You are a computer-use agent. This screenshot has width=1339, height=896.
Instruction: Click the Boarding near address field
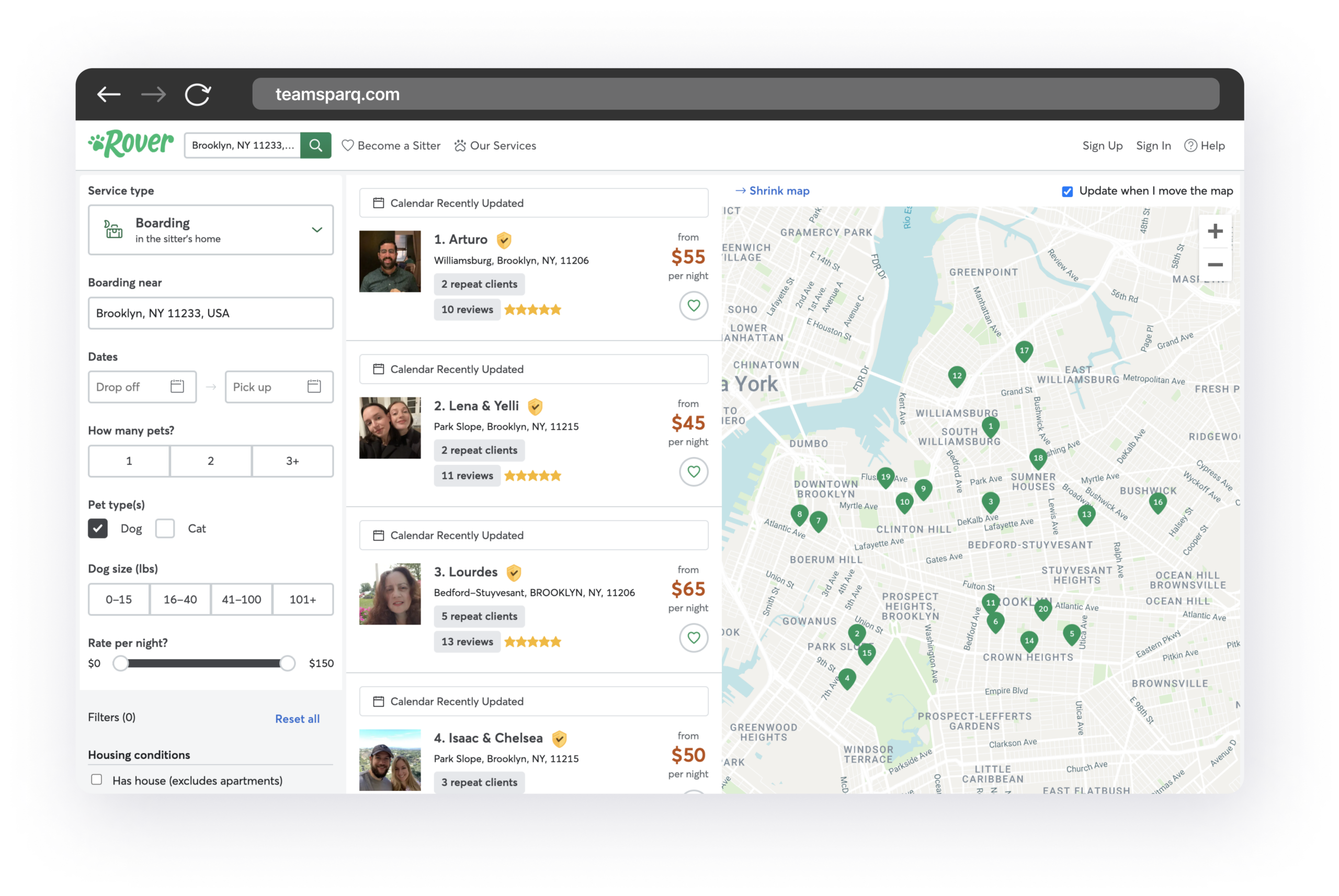point(211,313)
